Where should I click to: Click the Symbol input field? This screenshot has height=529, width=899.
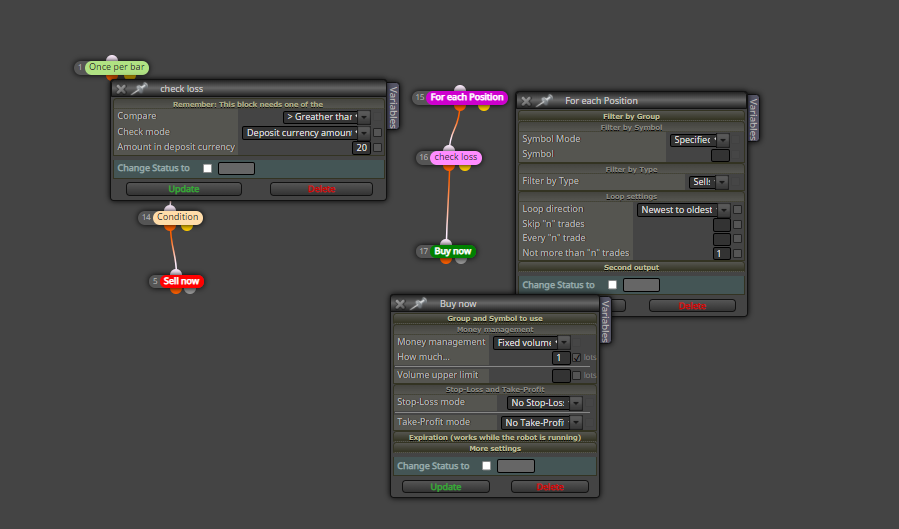pyautogui.click(x=721, y=155)
